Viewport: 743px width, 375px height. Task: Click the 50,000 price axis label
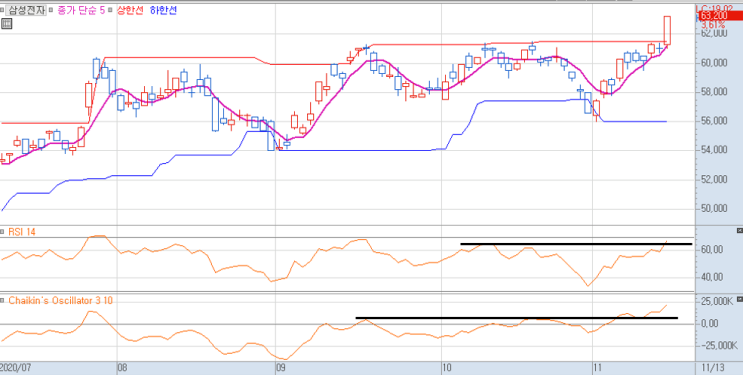pyautogui.click(x=713, y=209)
